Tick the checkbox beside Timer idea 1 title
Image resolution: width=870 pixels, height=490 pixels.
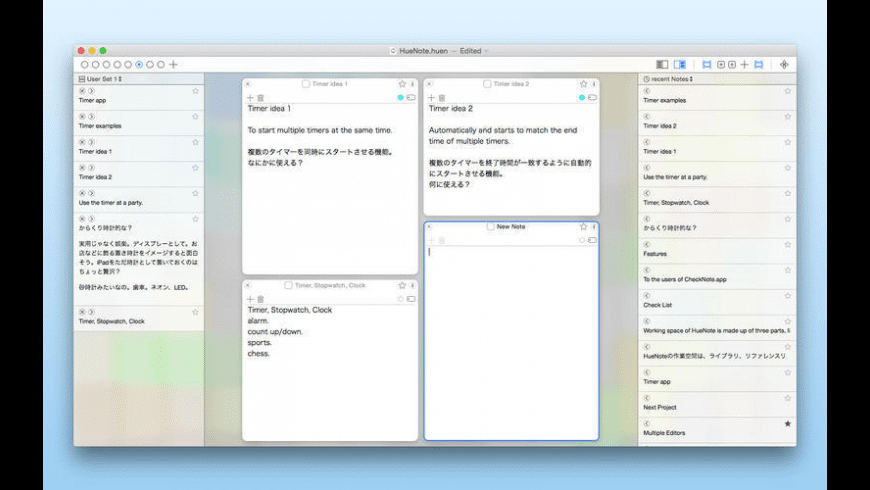[x=306, y=84]
